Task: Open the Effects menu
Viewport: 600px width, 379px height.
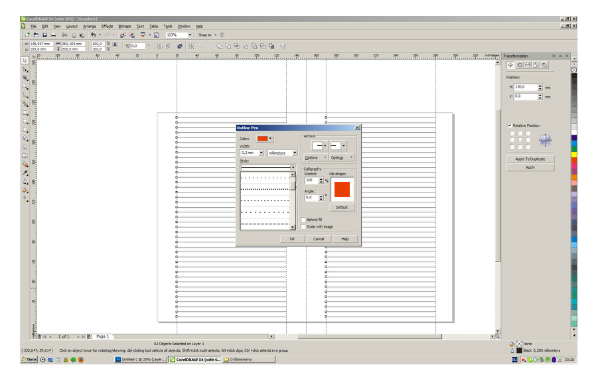Action: pyautogui.click(x=107, y=26)
